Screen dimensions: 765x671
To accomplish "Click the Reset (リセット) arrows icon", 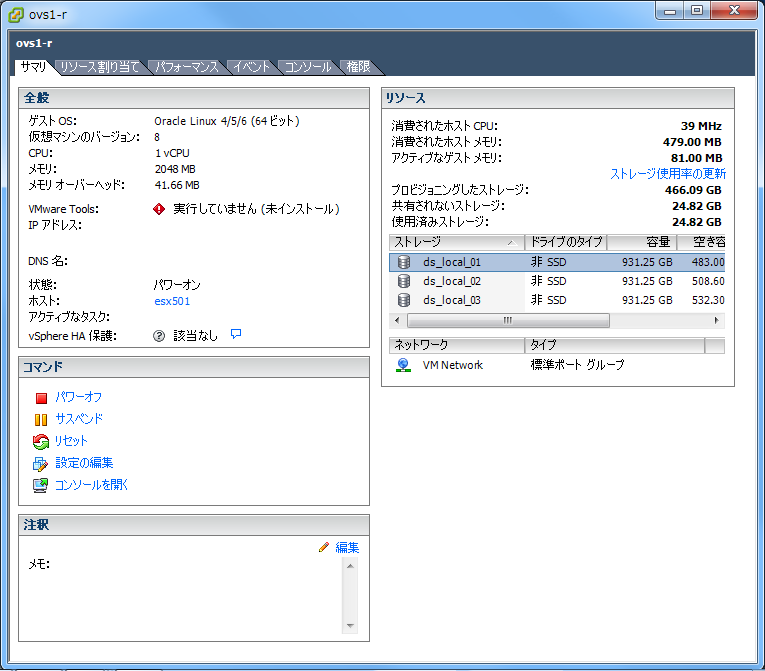I will pyautogui.click(x=41, y=442).
